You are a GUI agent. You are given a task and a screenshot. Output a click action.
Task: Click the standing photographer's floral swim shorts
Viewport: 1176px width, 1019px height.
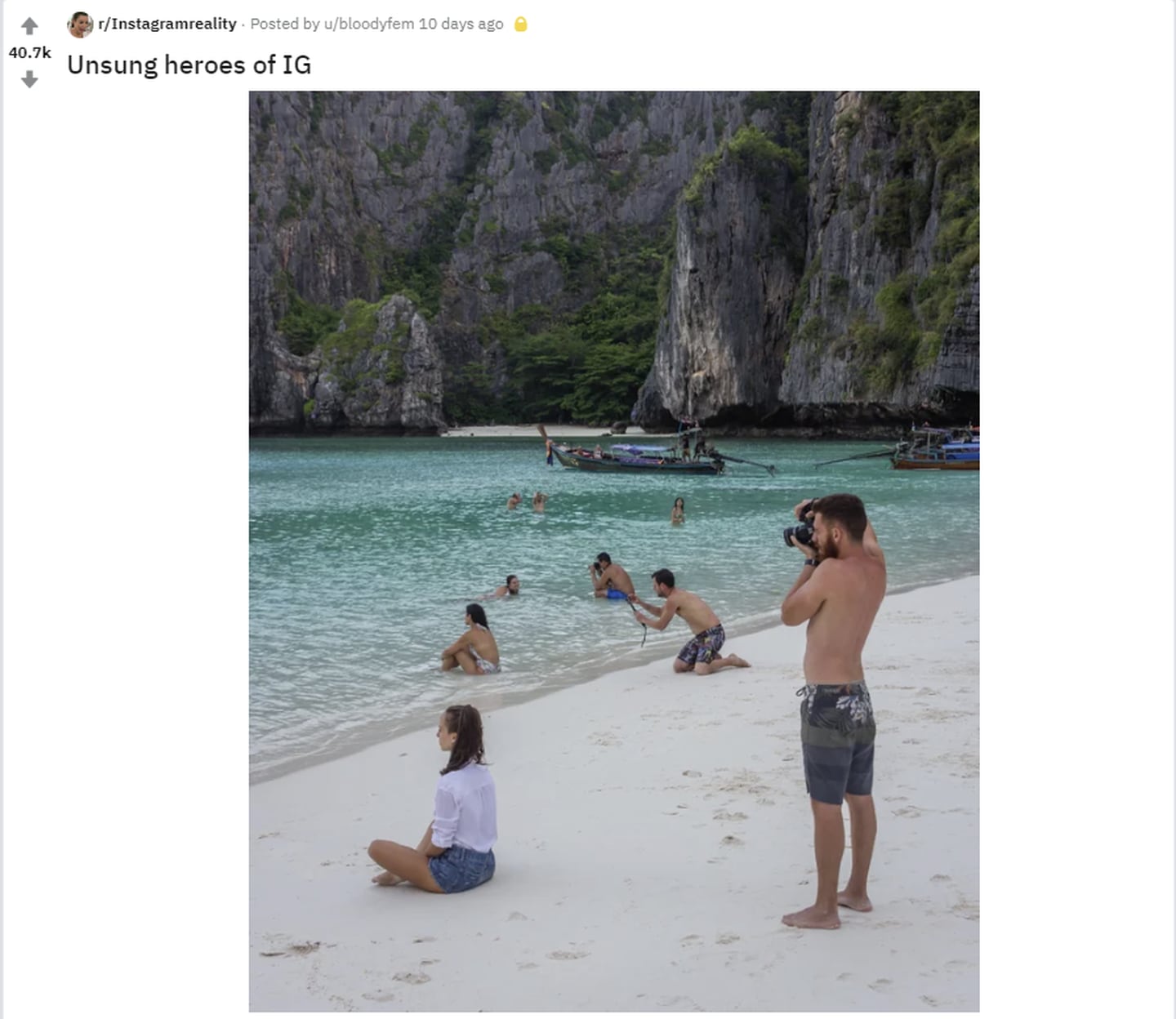click(x=837, y=743)
